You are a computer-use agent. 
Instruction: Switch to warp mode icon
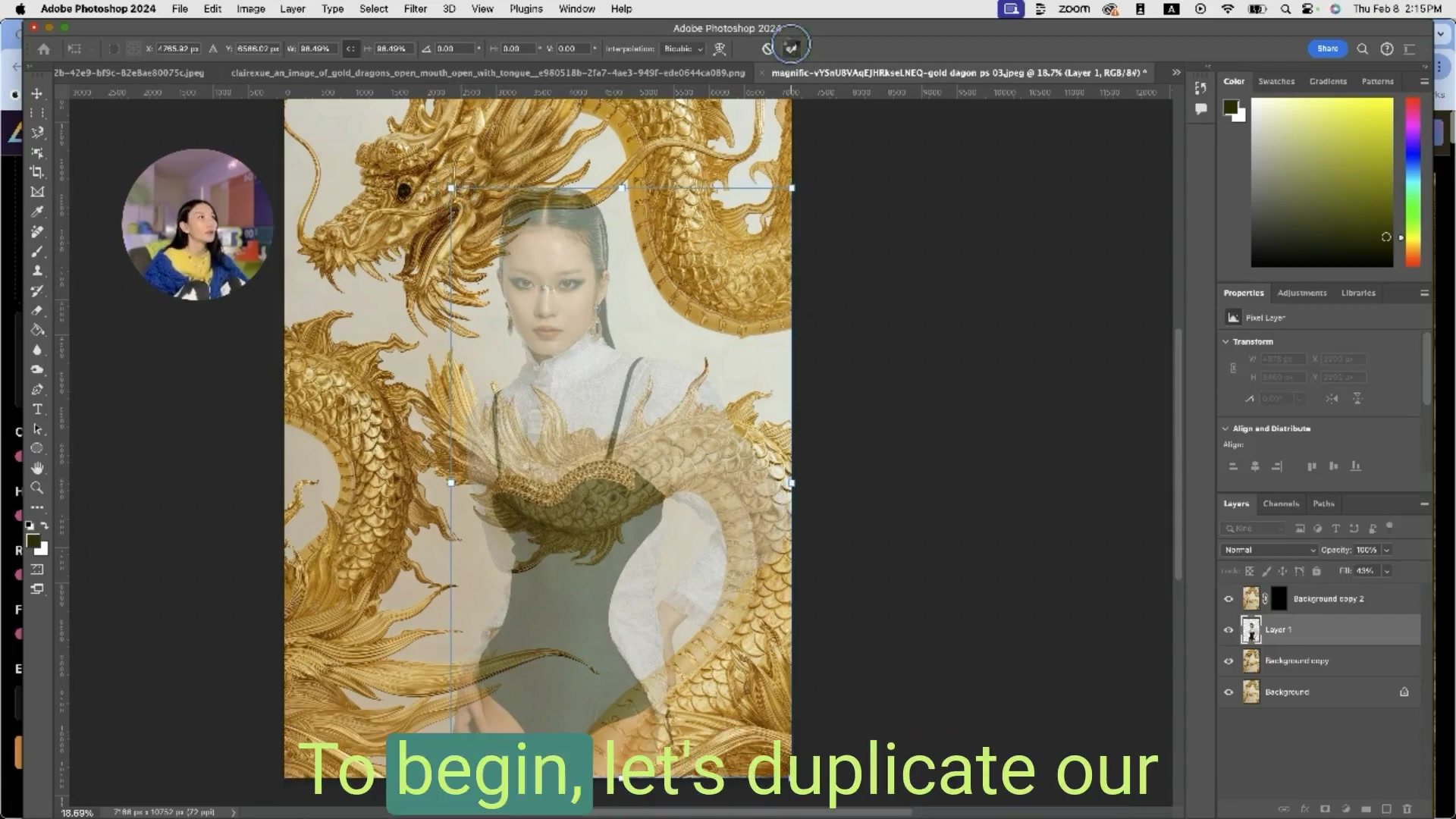point(720,49)
